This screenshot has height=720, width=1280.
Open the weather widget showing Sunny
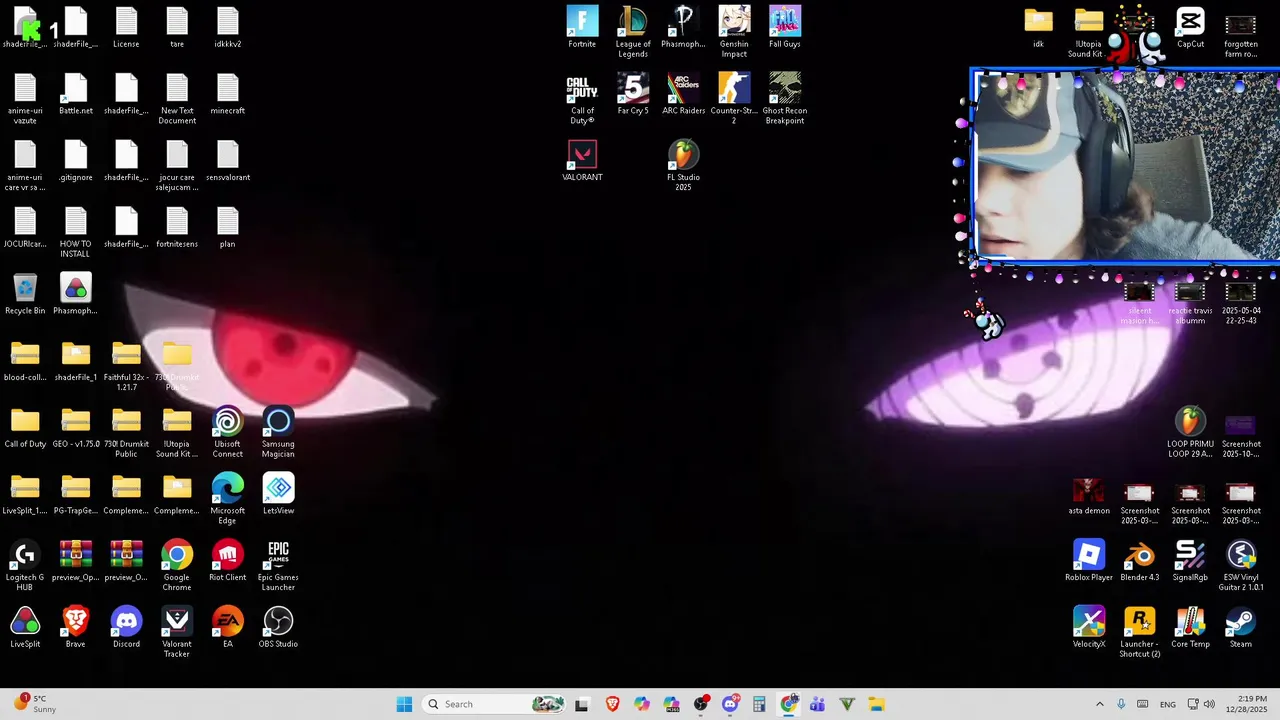tap(34, 704)
